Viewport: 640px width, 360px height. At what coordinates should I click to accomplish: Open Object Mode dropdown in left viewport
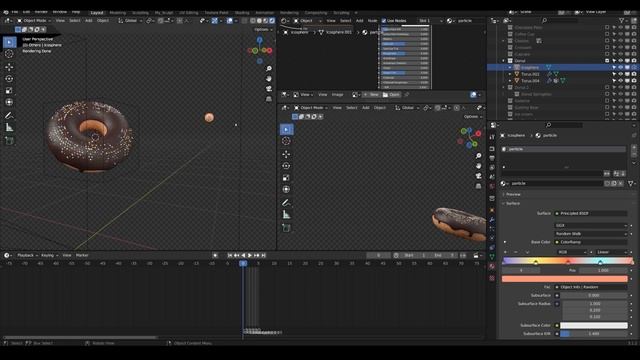34,20
